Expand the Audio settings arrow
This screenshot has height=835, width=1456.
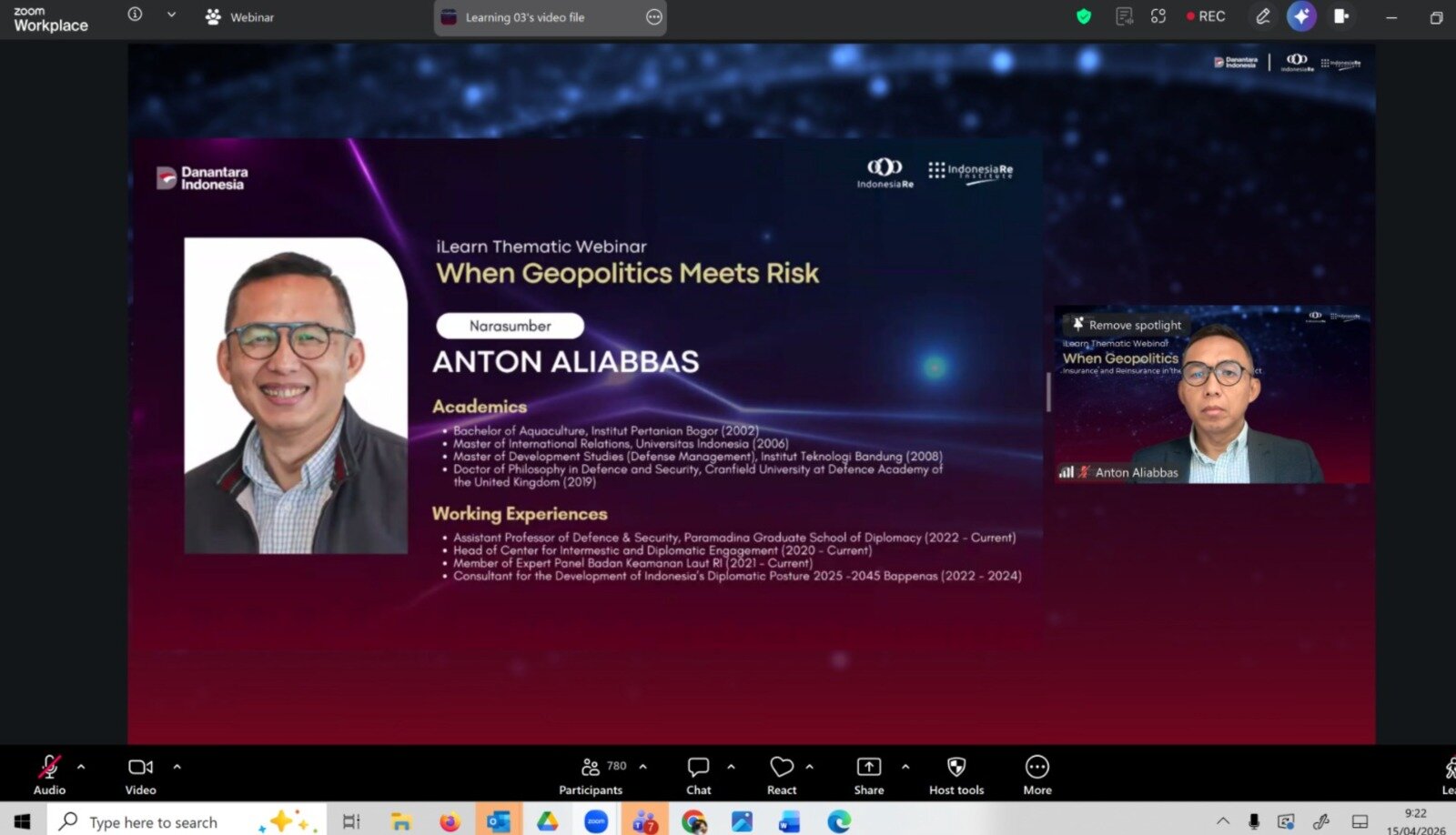coord(81,767)
